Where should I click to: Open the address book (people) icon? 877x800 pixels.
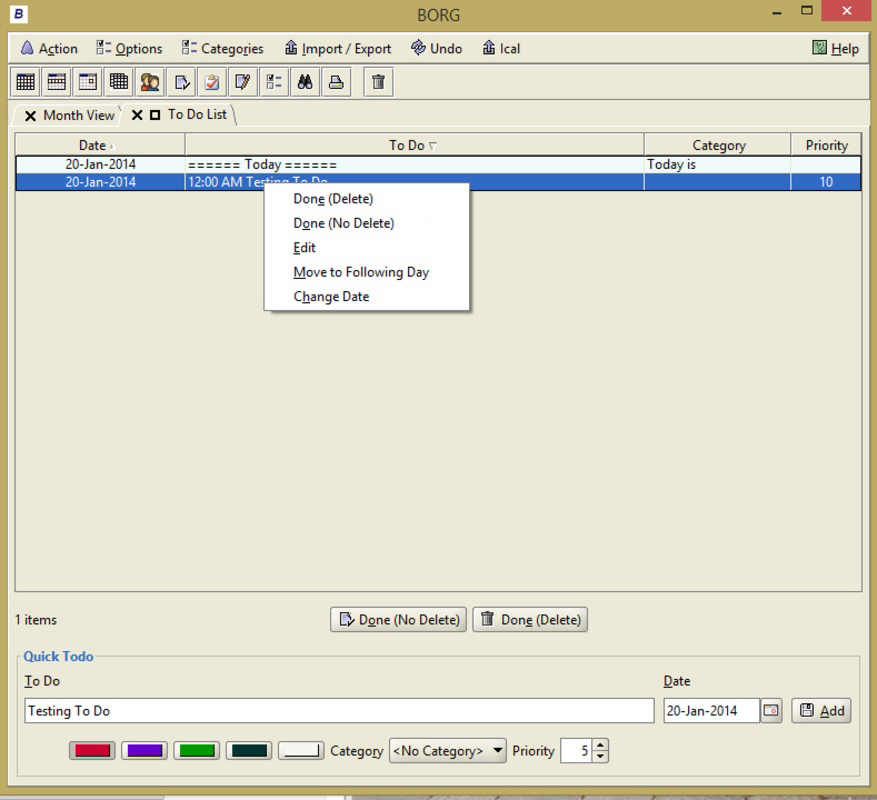click(x=150, y=82)
